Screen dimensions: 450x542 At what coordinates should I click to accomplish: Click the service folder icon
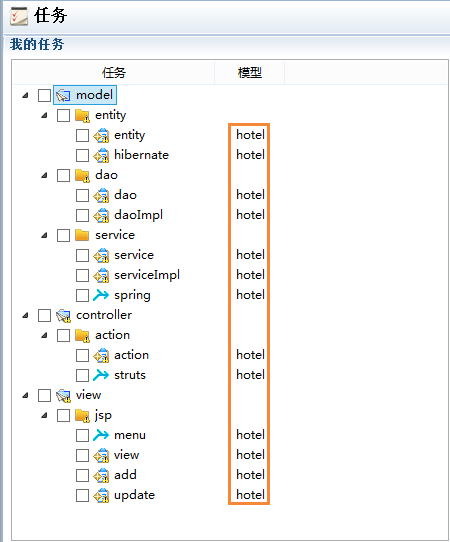click(x=82, y=235)
